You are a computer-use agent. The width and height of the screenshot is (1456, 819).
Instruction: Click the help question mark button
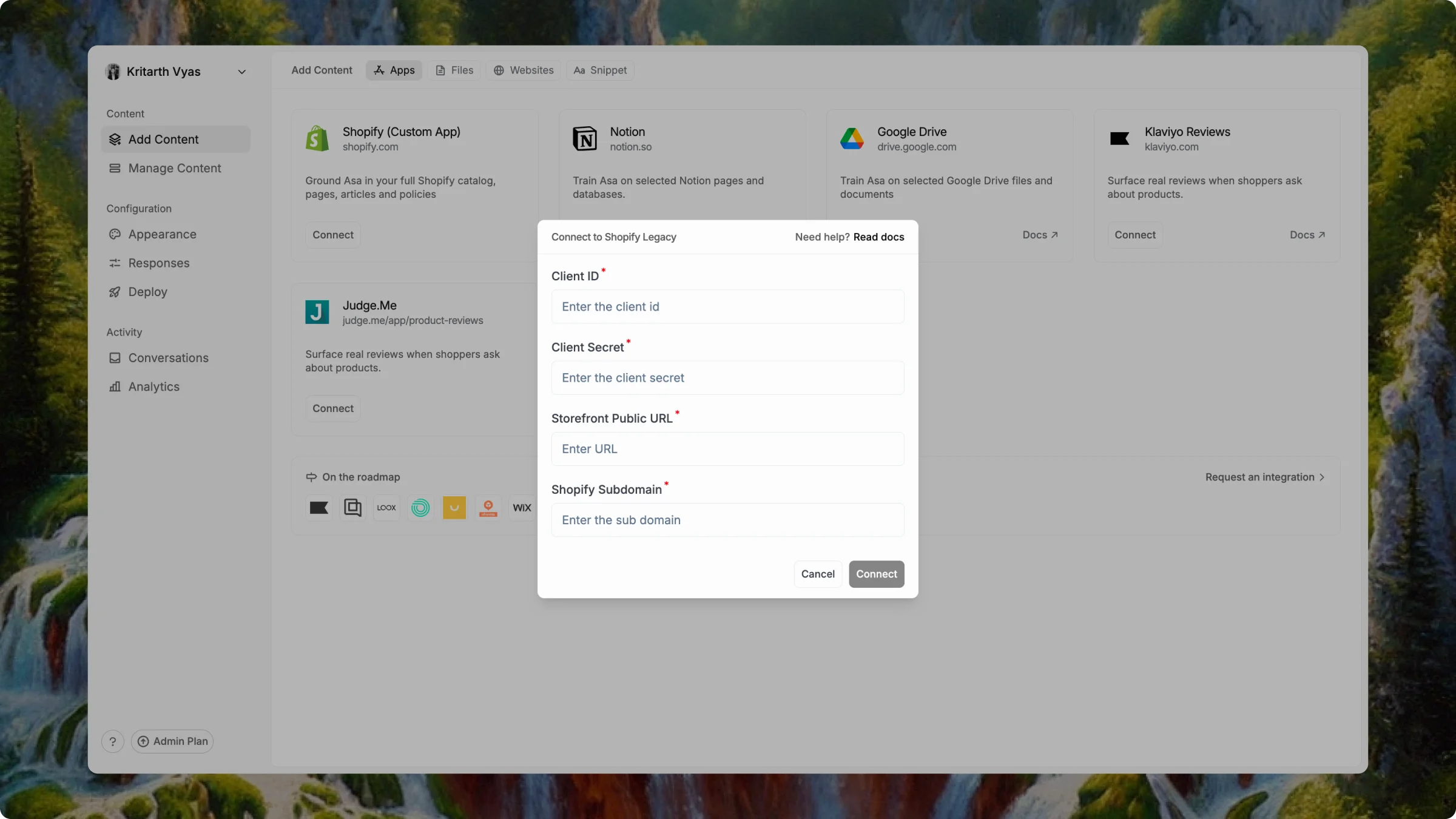[113, 741]
